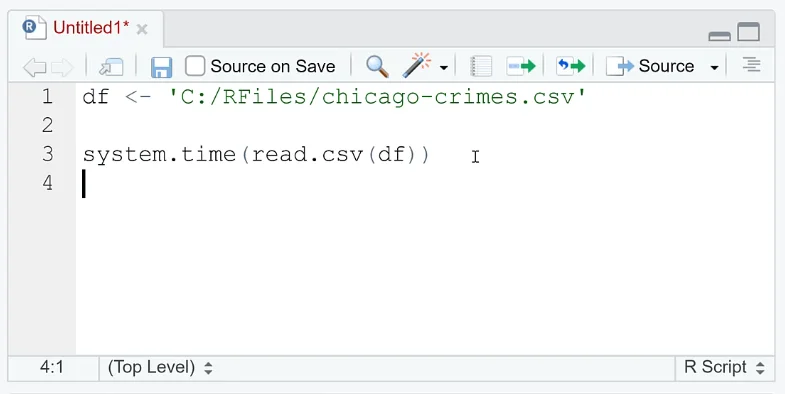Viewport: 785px width, 394px height.
Task: Show the document outline icon
Action: coord(751,65)
